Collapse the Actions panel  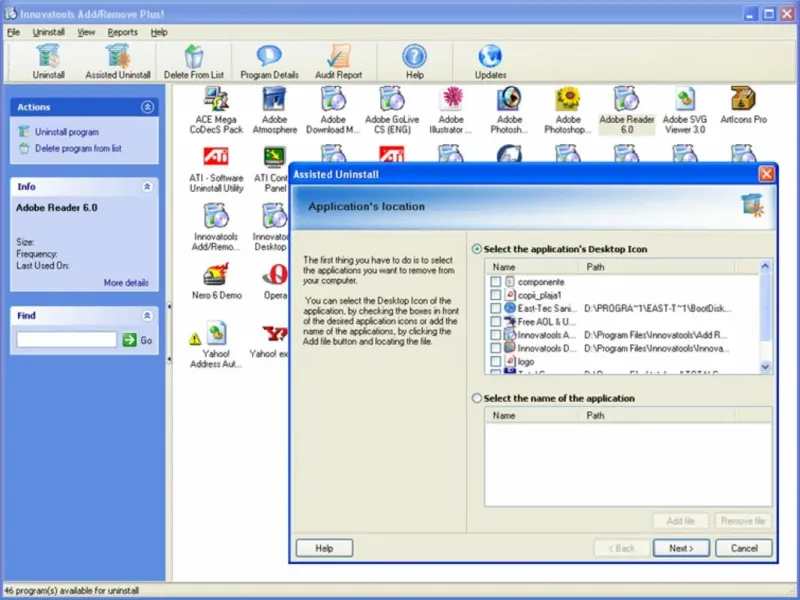pos(147,107)
